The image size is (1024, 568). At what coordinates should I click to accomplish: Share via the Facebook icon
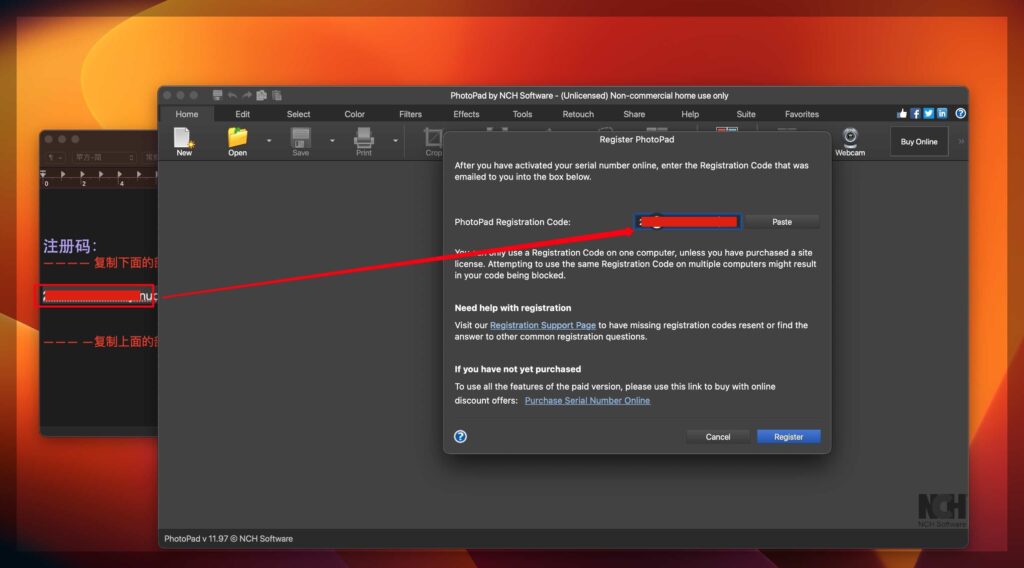tap(916, 114)
